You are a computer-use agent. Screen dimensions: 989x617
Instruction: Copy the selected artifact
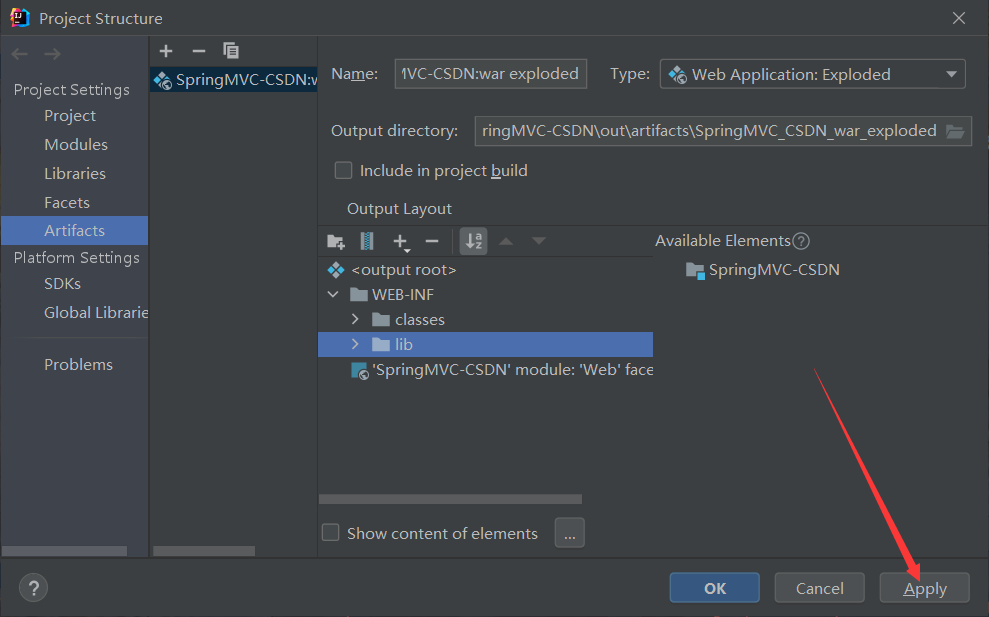click(x=231, y=50)
